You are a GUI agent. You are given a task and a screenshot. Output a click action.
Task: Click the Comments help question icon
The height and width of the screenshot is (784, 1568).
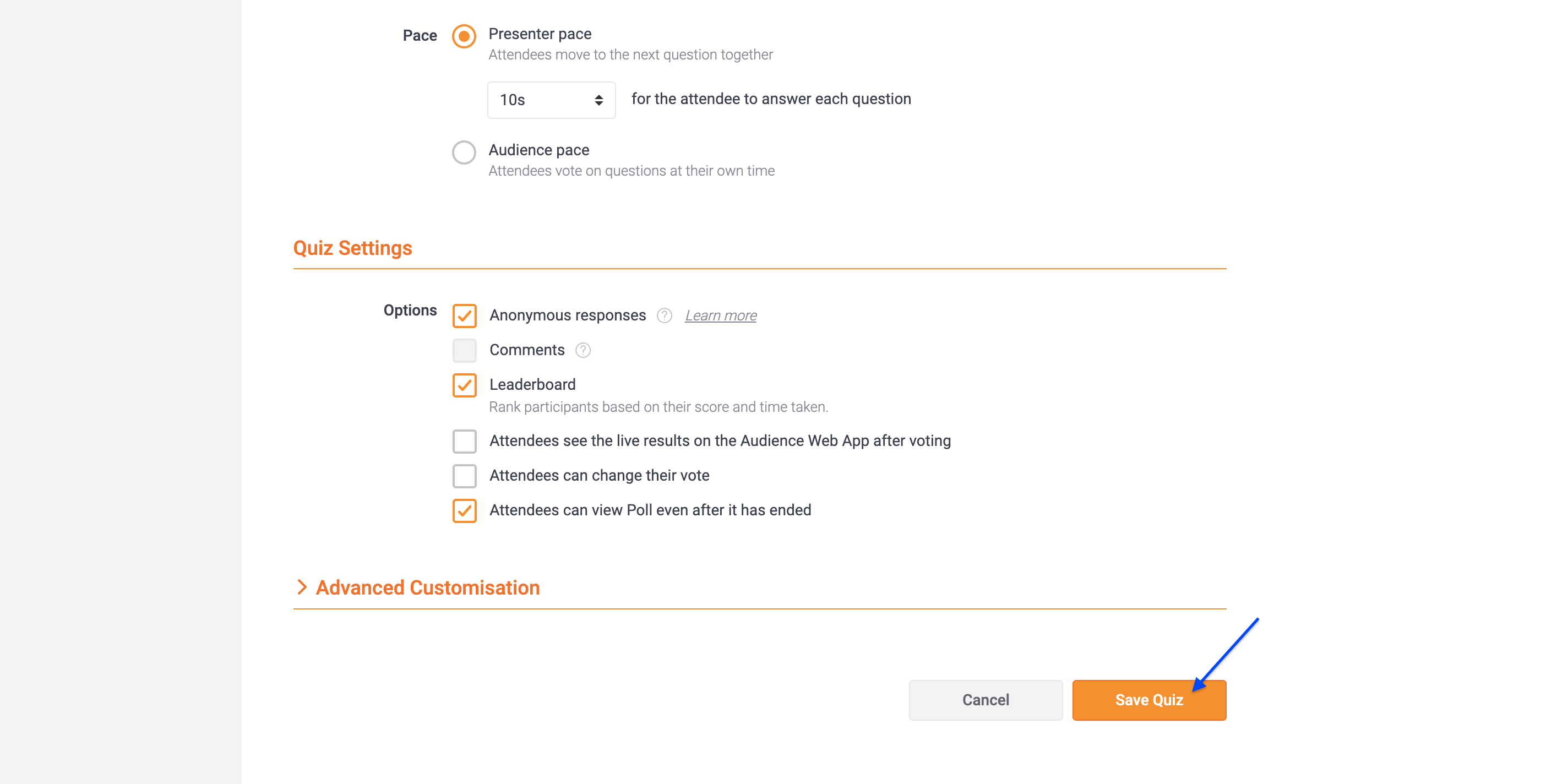click(x=582, y=350)
